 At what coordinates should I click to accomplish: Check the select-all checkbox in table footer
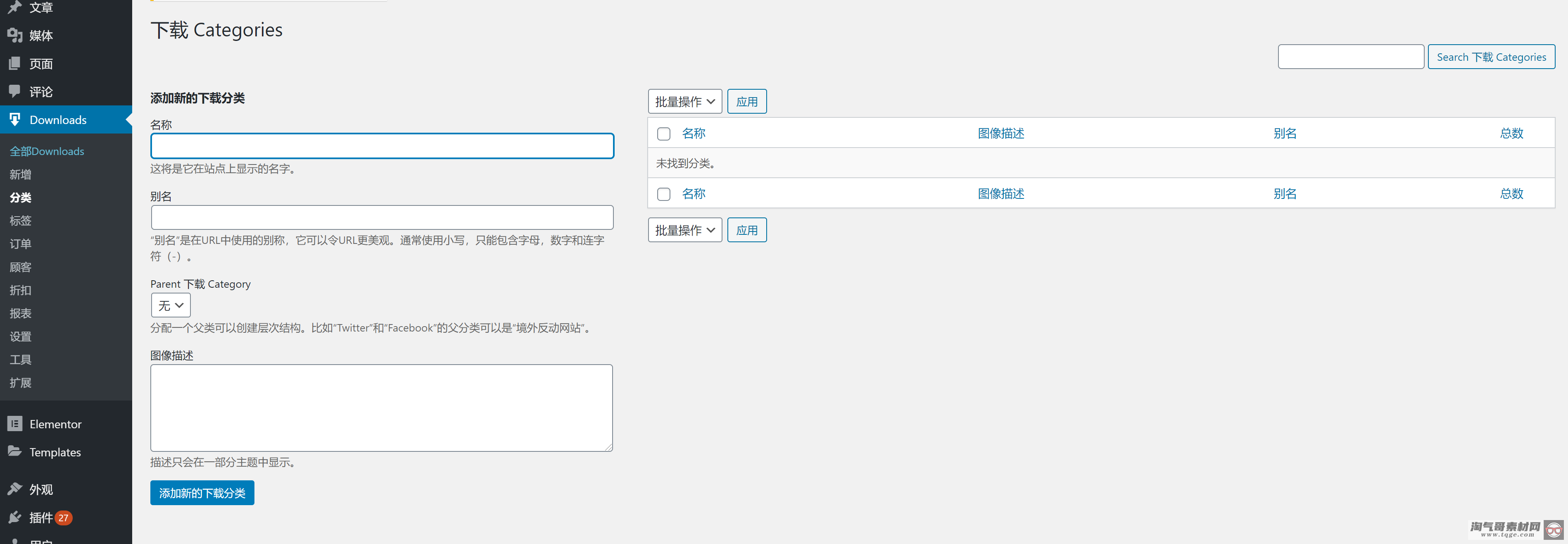point(663,194)
